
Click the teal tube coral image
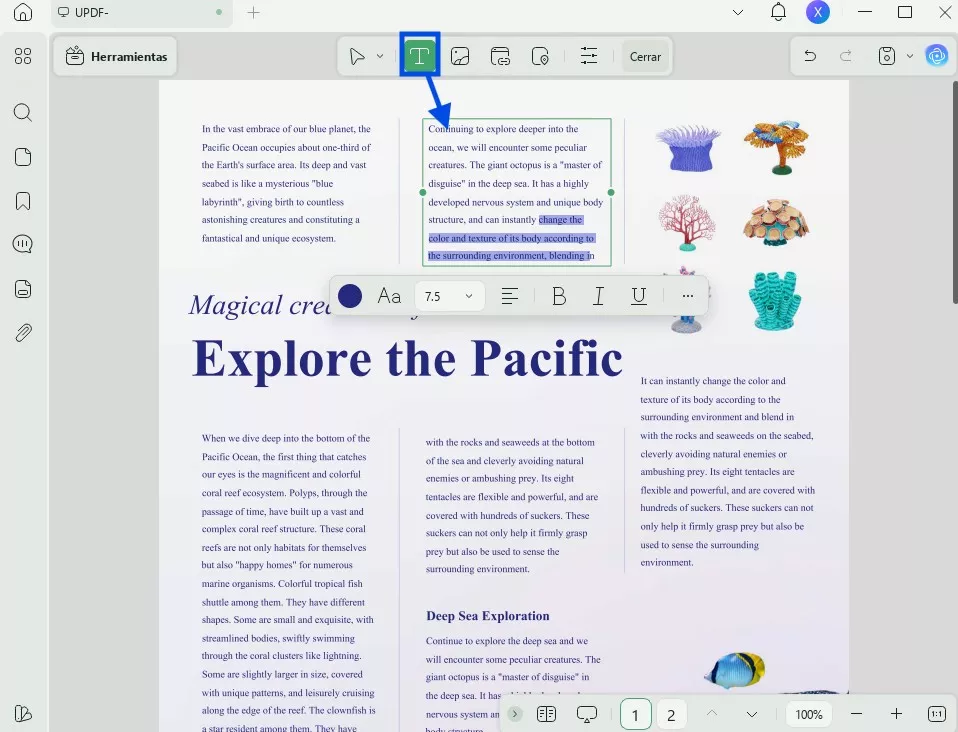point(775,301)
